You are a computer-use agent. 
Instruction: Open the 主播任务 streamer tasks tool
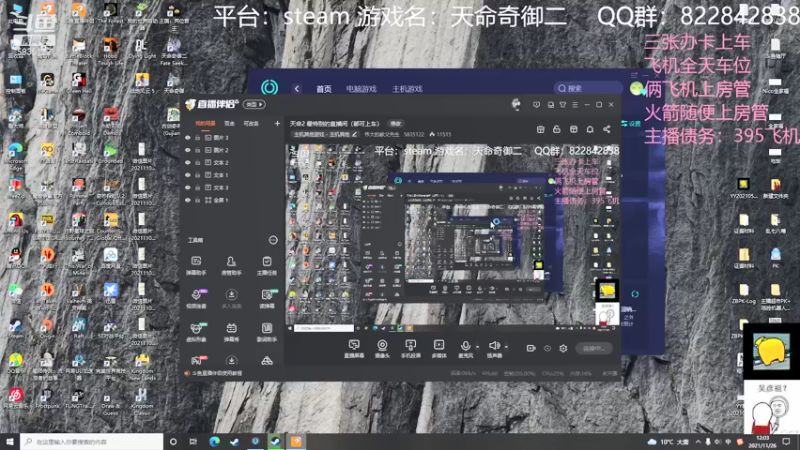267,265
